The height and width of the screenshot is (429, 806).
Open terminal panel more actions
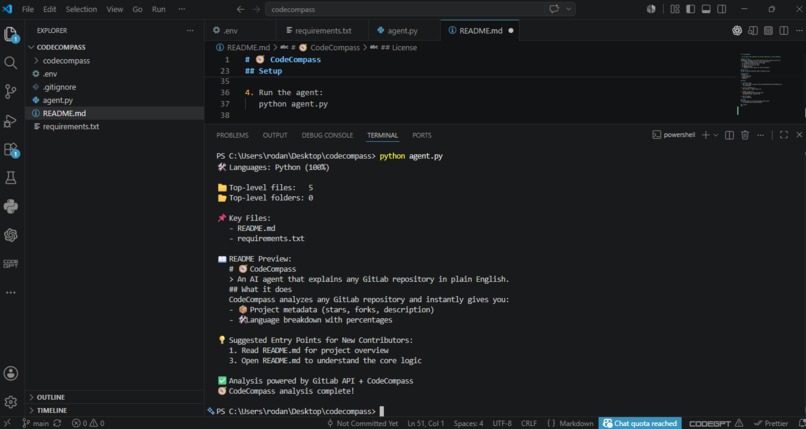(761, 135)
